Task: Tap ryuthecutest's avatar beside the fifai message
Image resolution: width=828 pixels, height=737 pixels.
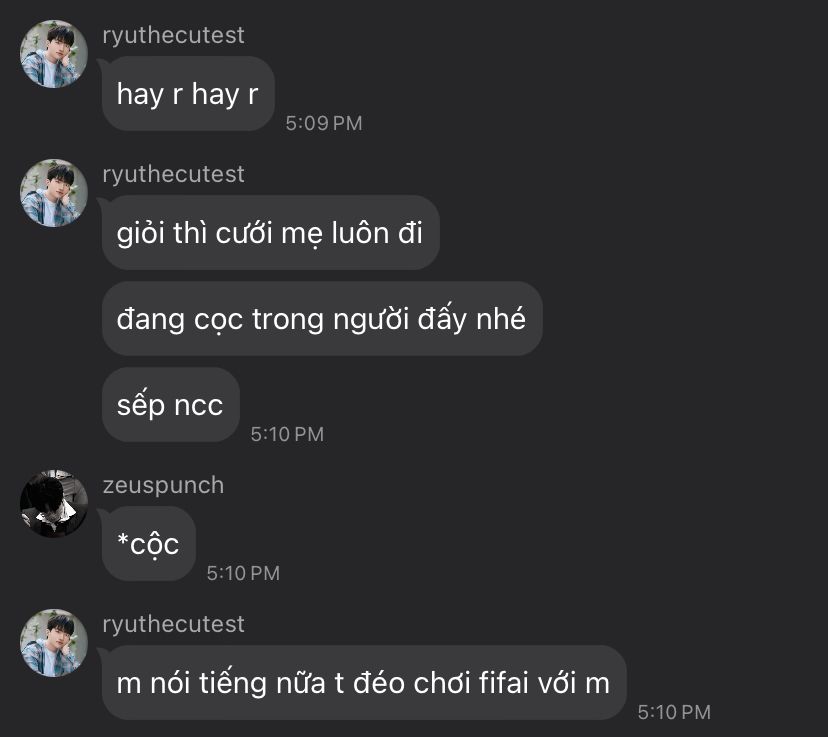Action: pyautogui.click(x=54, y=642)
